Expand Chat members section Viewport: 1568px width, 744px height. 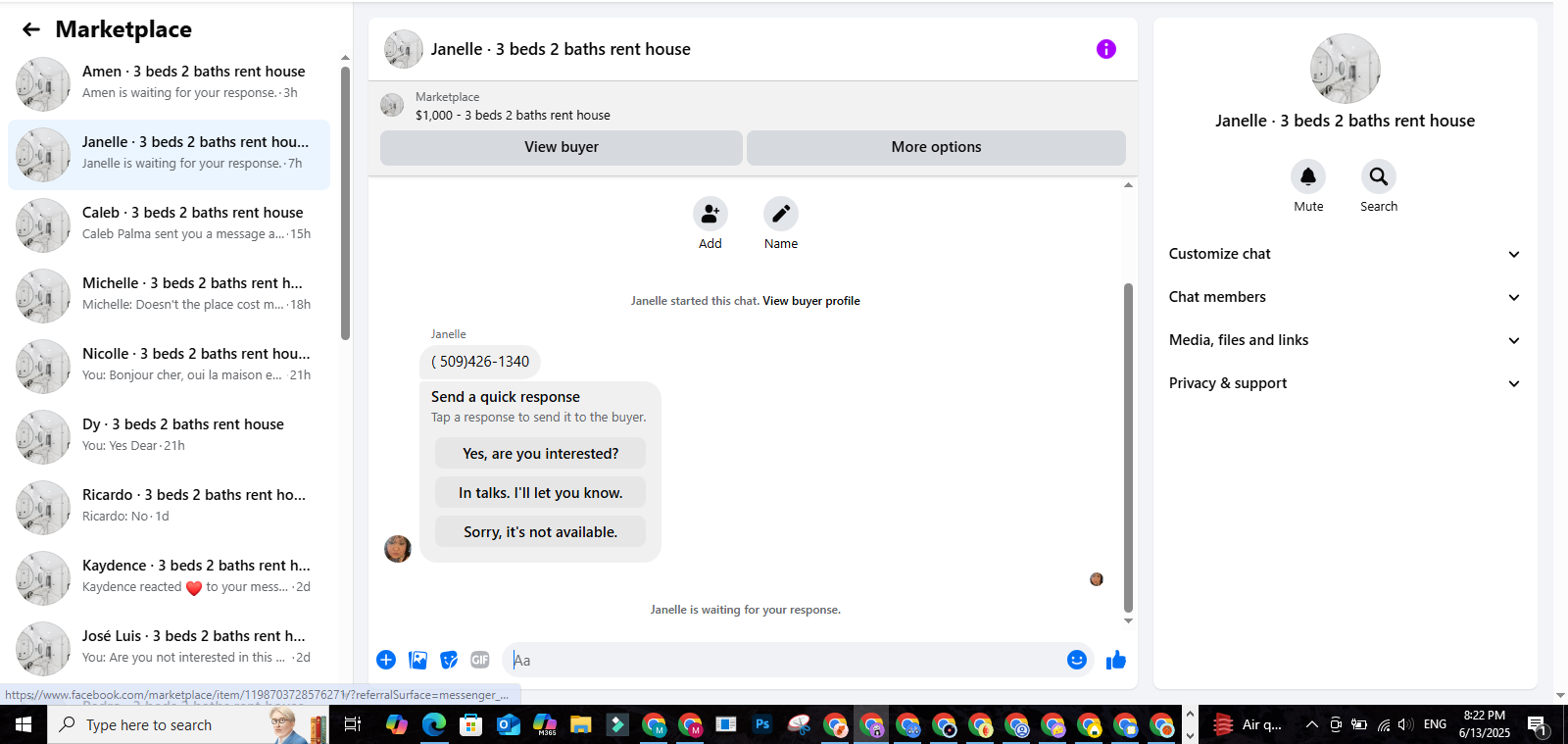pos(1345,297)
